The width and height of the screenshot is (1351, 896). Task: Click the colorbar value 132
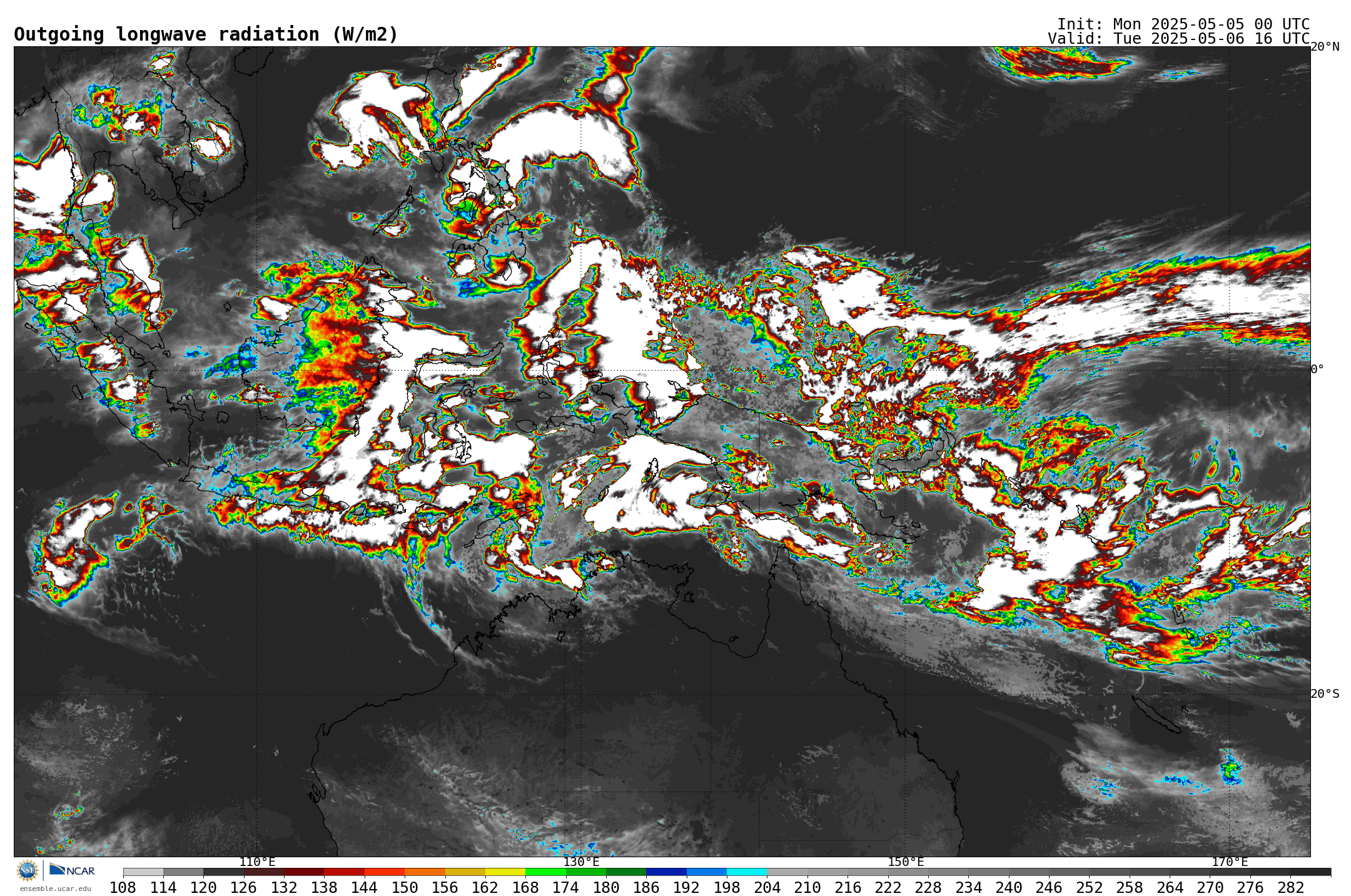(284, 888)
